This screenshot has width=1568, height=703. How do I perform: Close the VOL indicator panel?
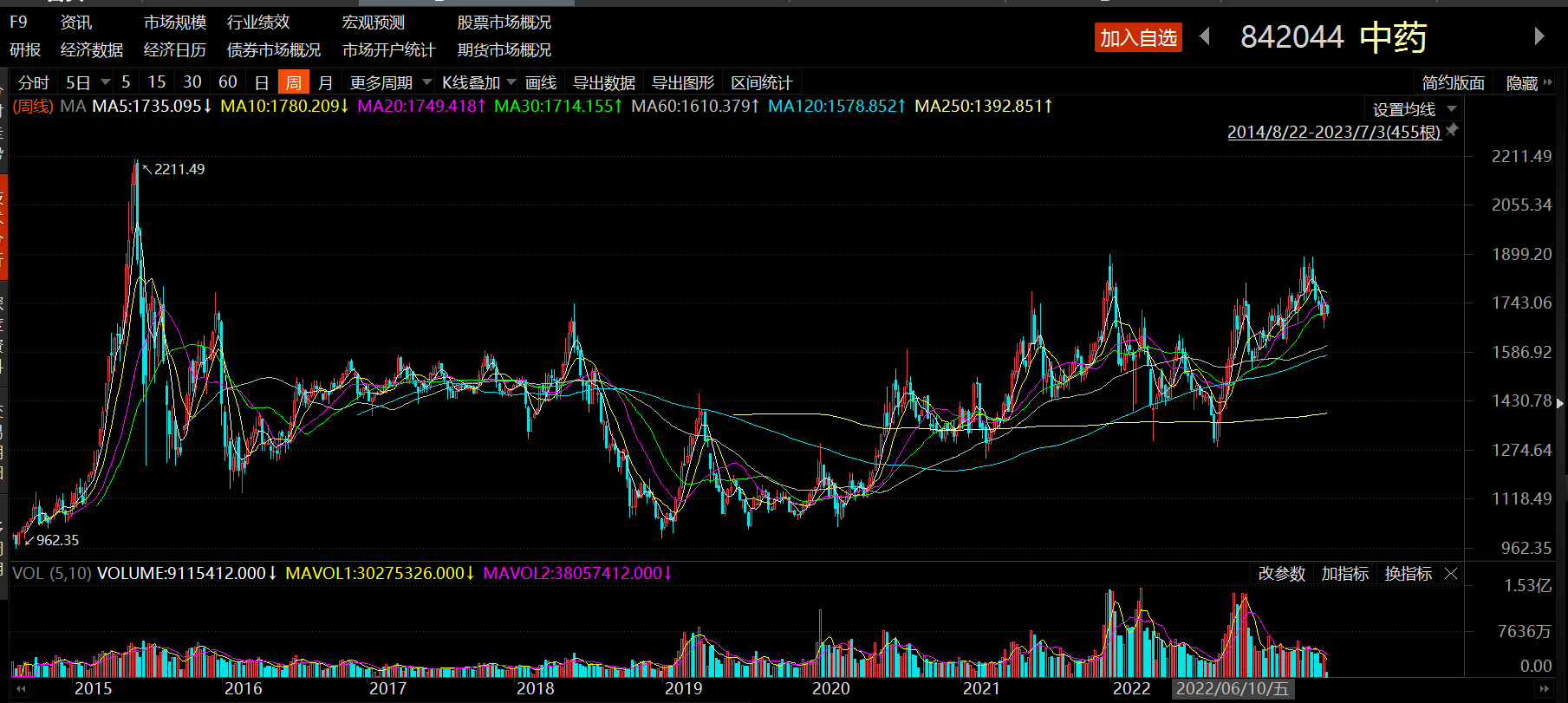1451,574
